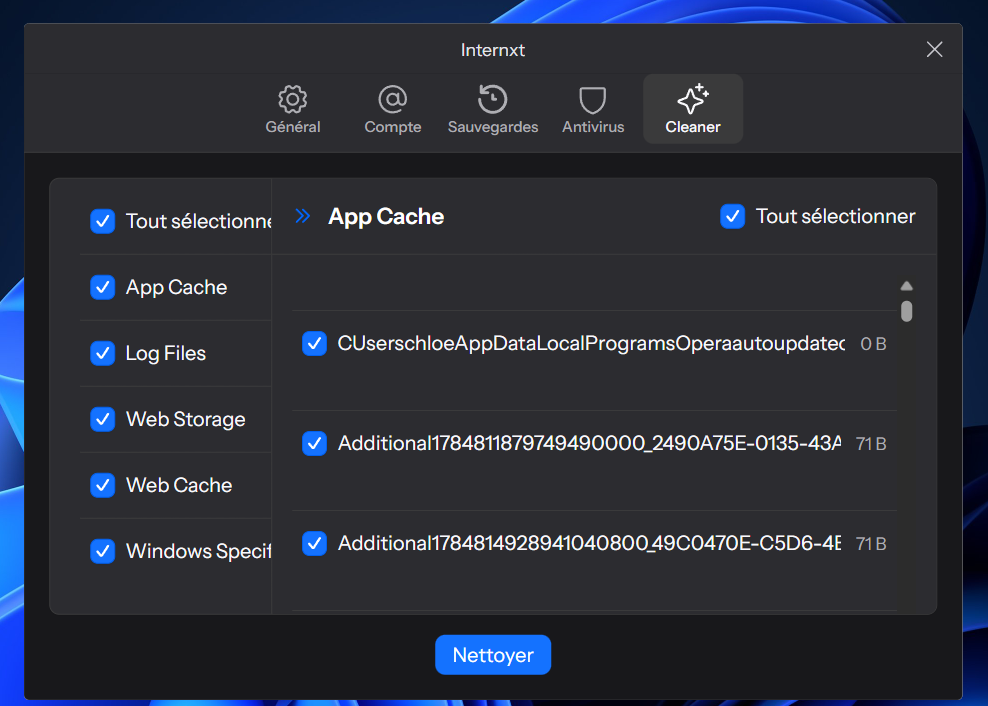Screen dimensions: 988x706
Task: Click the file list scrollbar thumb
Action: (x=907, y=311)
